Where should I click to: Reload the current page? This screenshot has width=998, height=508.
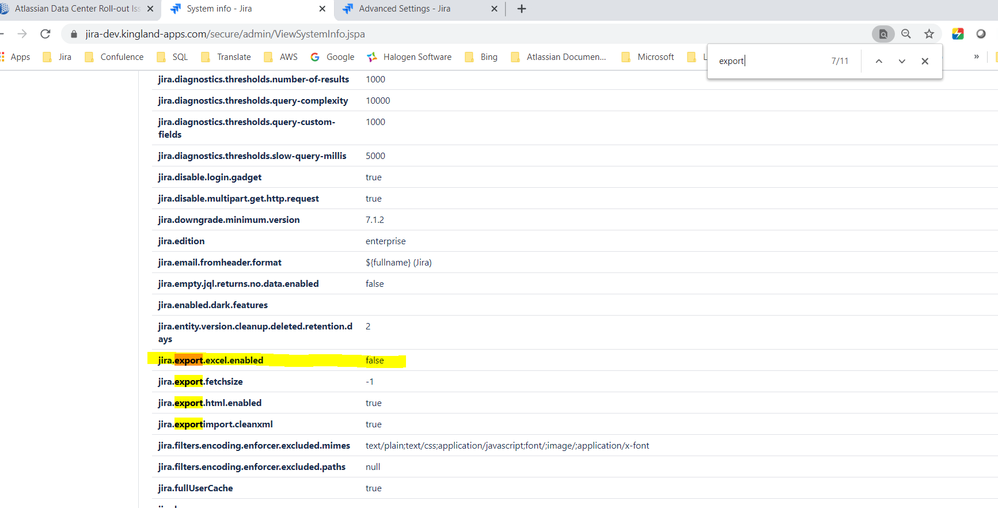coord(45,34)
